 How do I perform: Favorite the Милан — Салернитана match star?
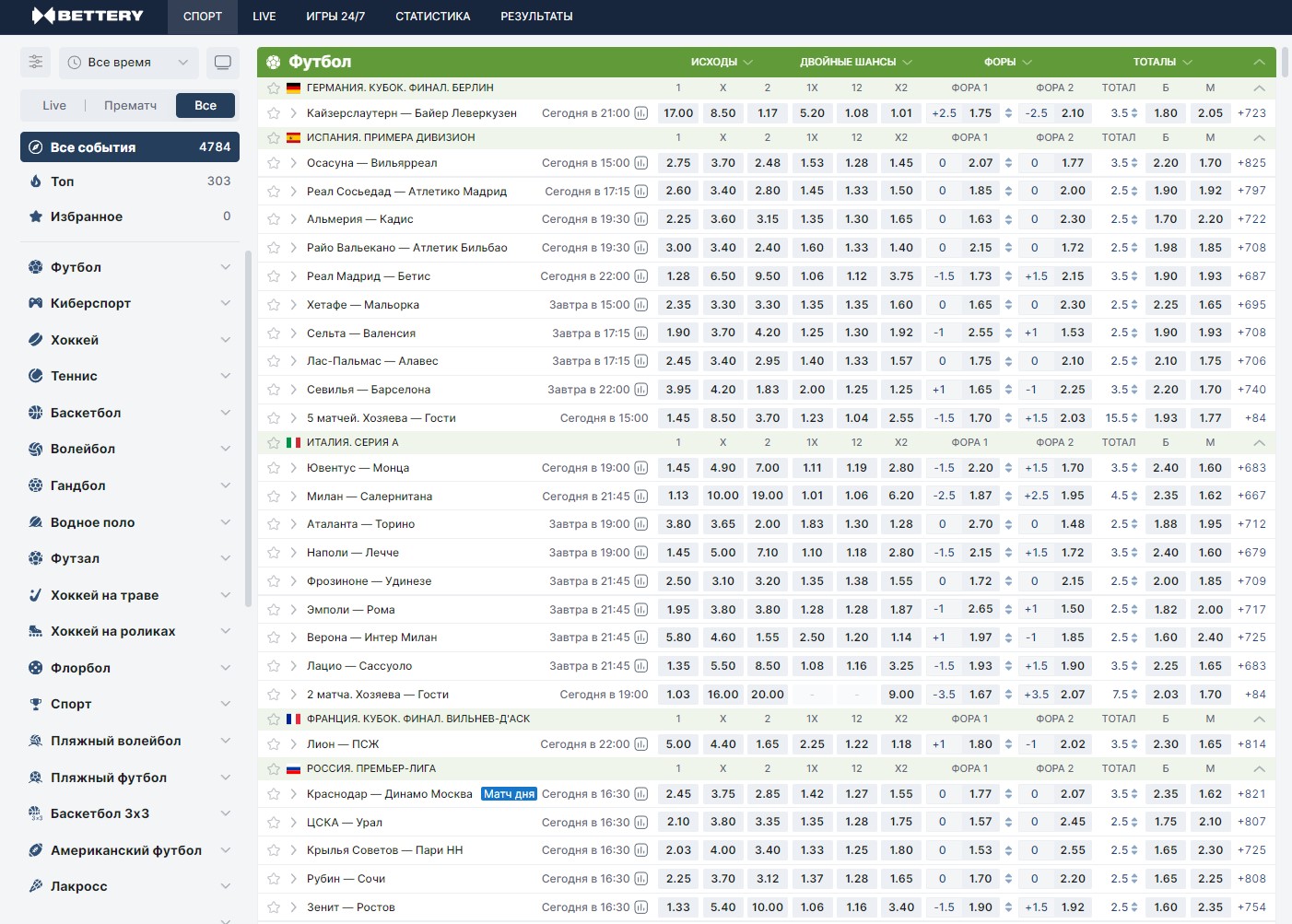pyautogui.click(x=274, y=497)
